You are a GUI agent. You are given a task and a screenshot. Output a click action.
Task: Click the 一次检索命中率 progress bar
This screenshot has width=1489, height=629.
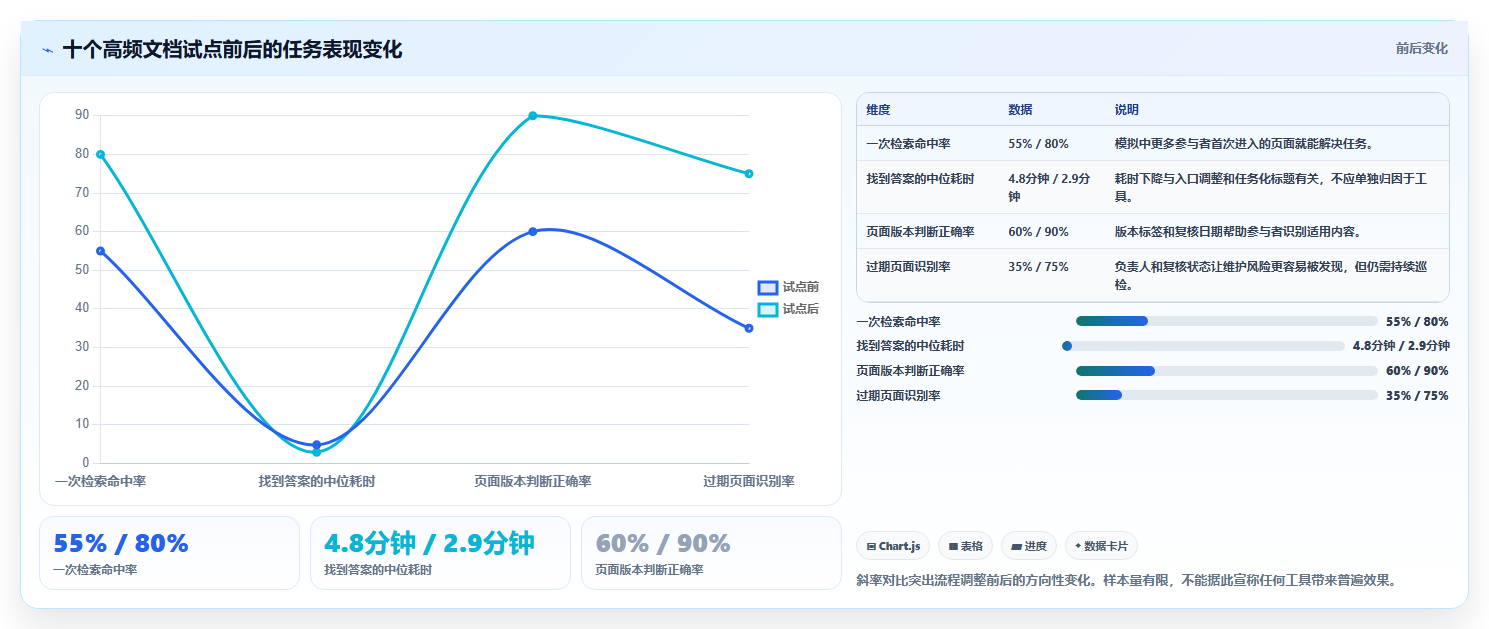[x=1226, y=321]
